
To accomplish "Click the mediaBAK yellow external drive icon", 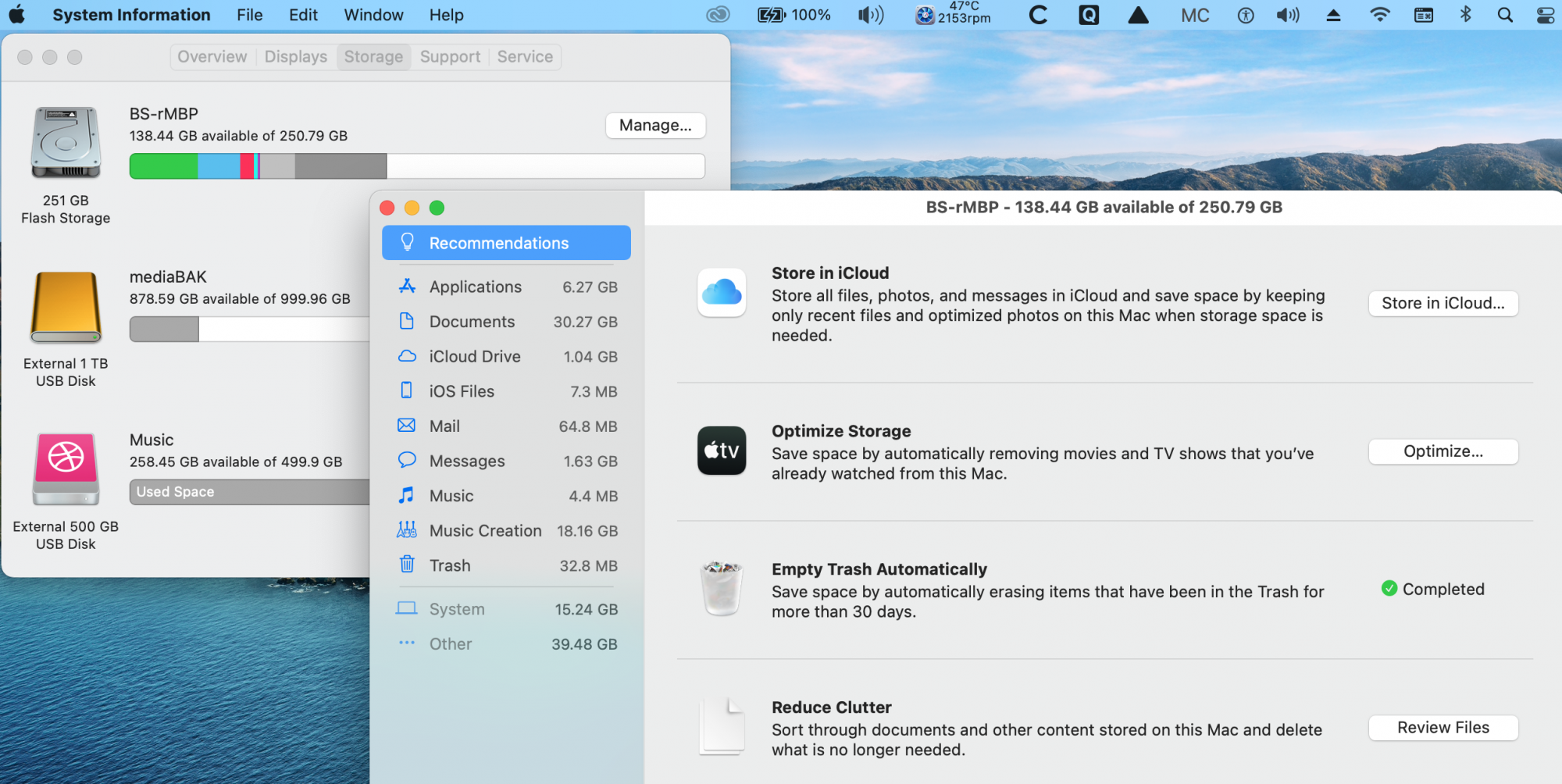I will 66,308.
